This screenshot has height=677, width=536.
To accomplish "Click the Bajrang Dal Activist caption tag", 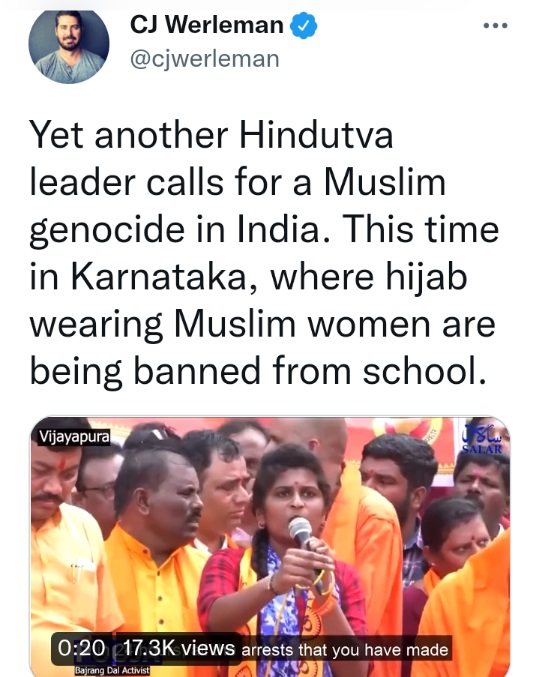I will click(112, 671).
